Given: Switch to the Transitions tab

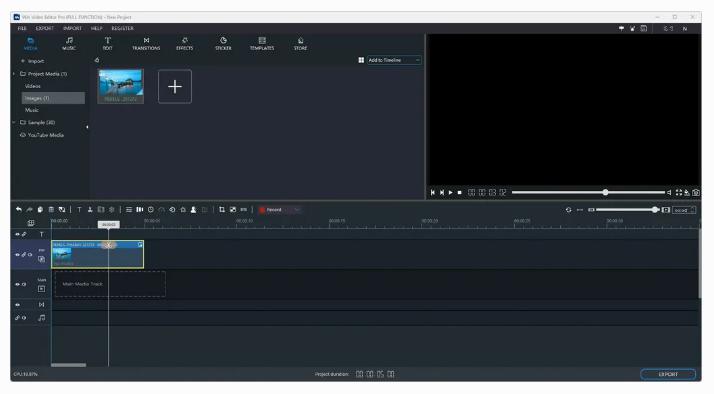Looking at the screenshot, I should pyautogui.click(x=146, y=44).
